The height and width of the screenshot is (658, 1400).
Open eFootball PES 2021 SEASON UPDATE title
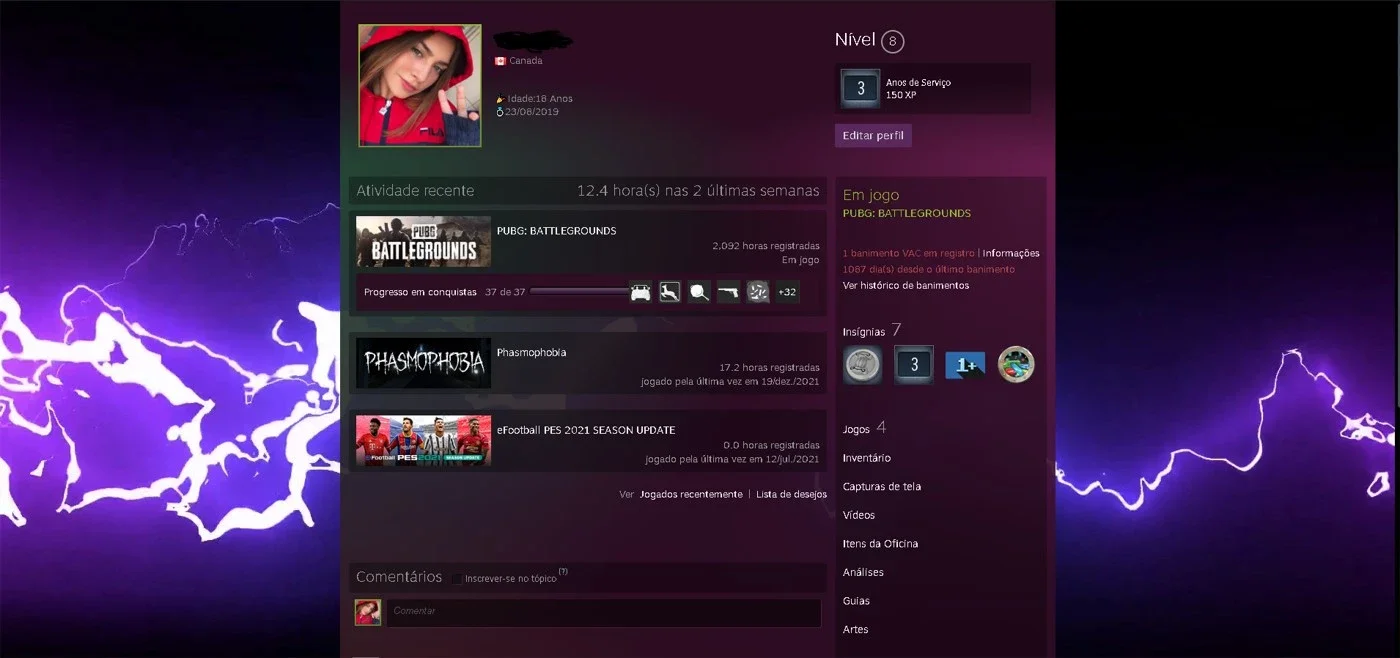coord(586,430)
